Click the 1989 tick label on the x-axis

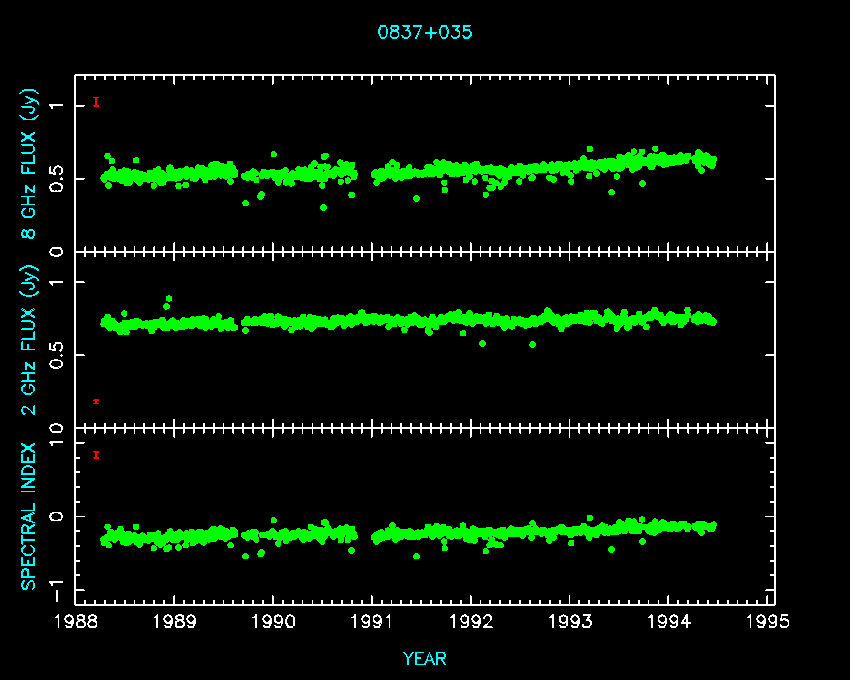(175, 622)
